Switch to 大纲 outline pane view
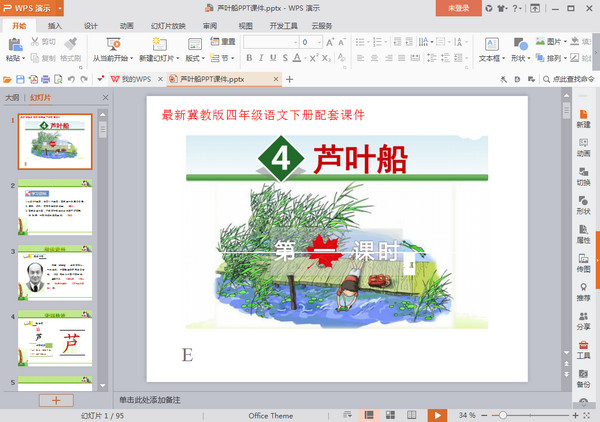 (x=12, y=98)
